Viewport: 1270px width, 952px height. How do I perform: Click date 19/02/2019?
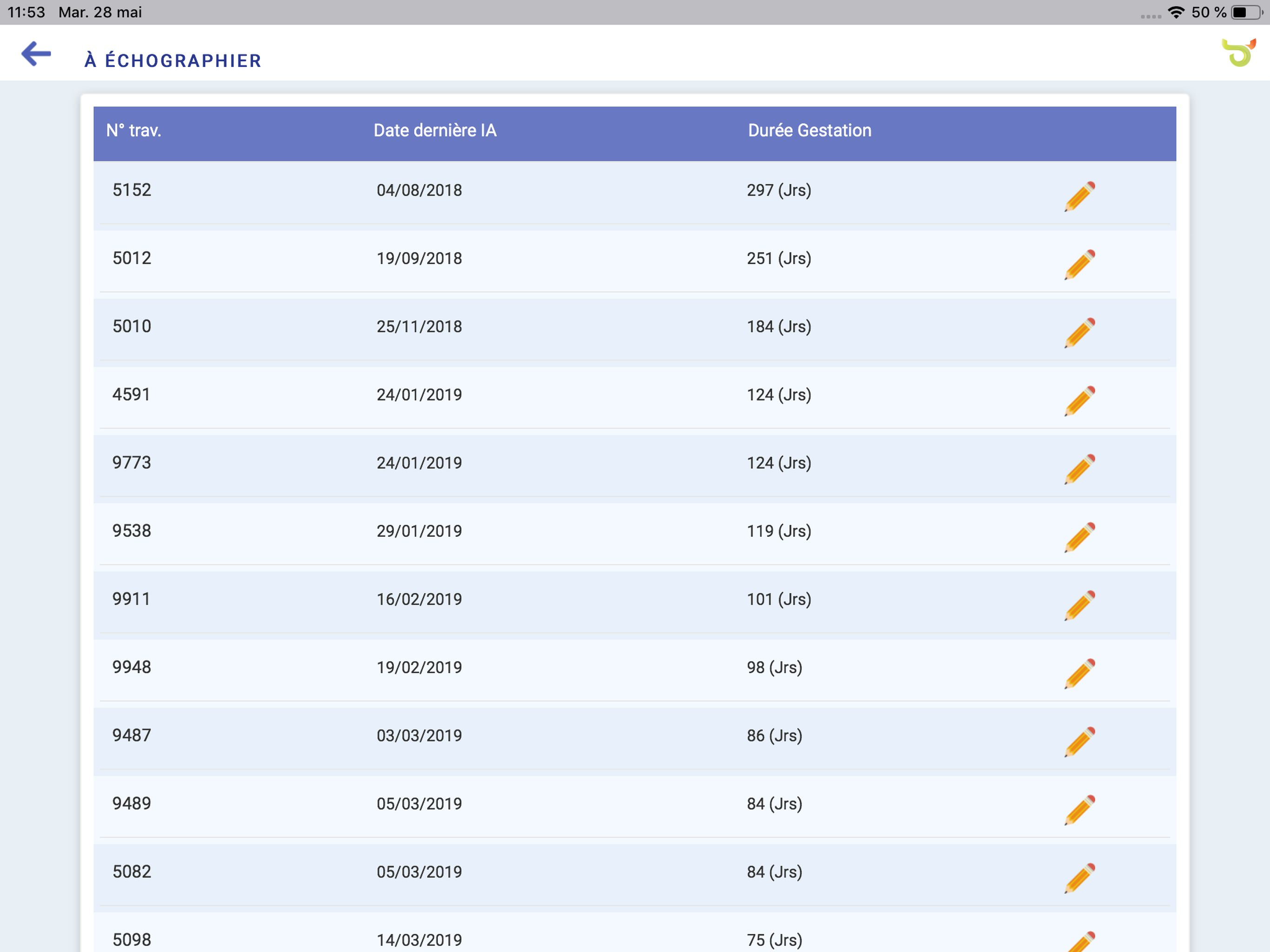(x=419, y=668)
